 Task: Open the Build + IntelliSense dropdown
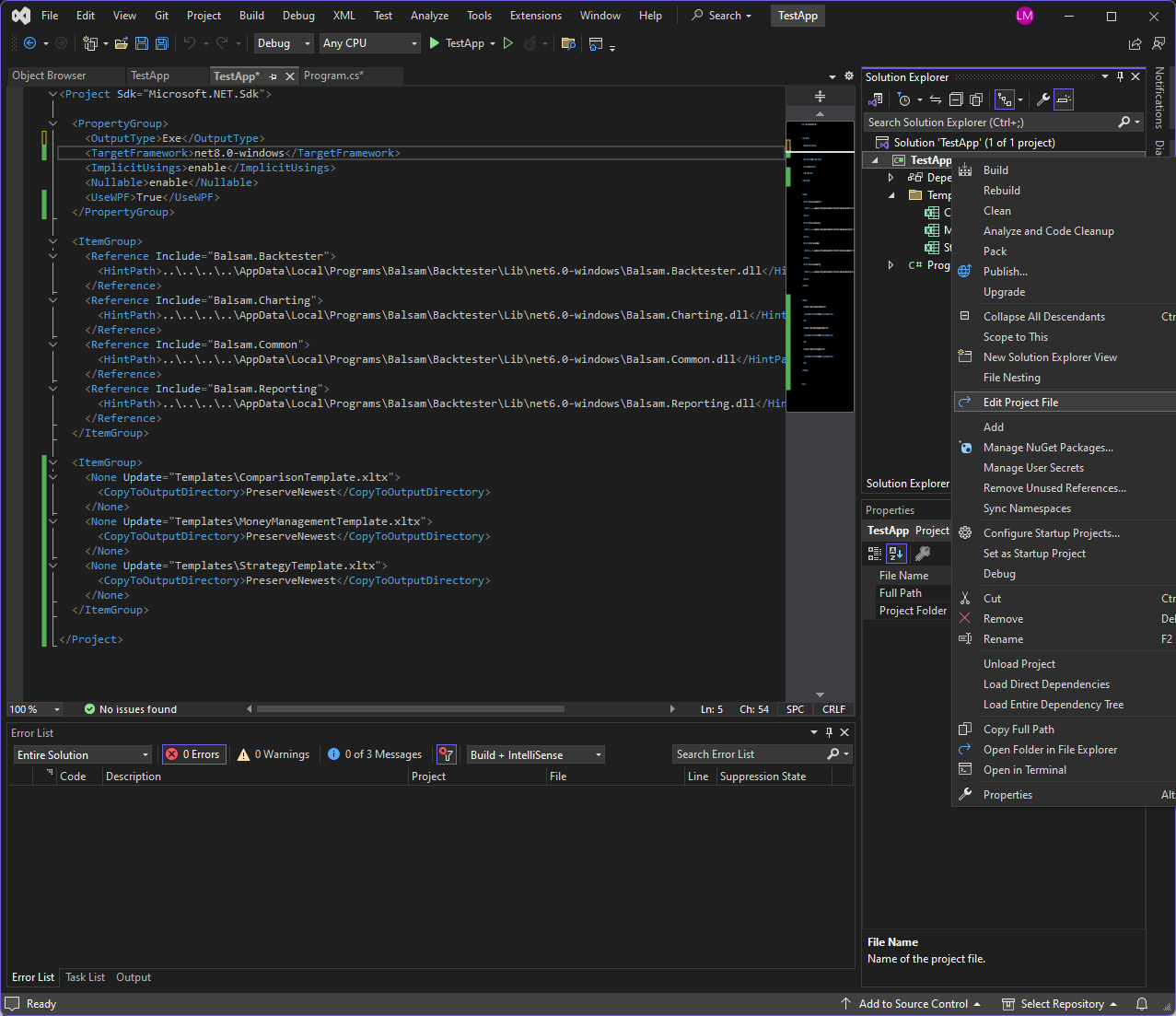click(536, 754)
